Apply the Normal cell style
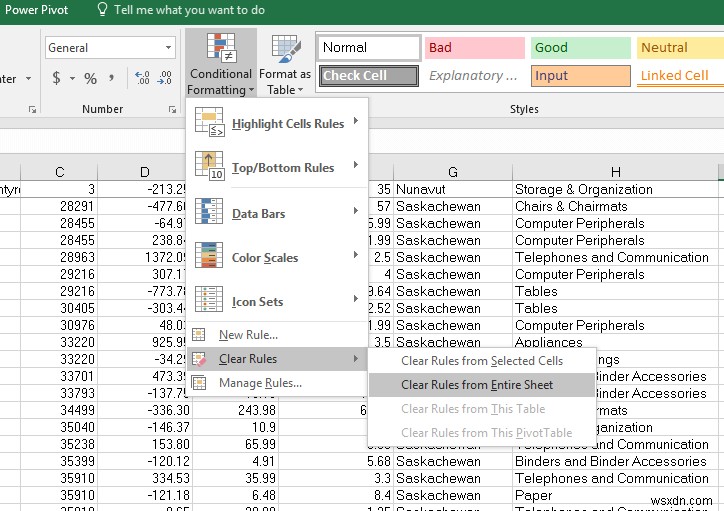This screenshot has height=511, width=724. [369, 48]
